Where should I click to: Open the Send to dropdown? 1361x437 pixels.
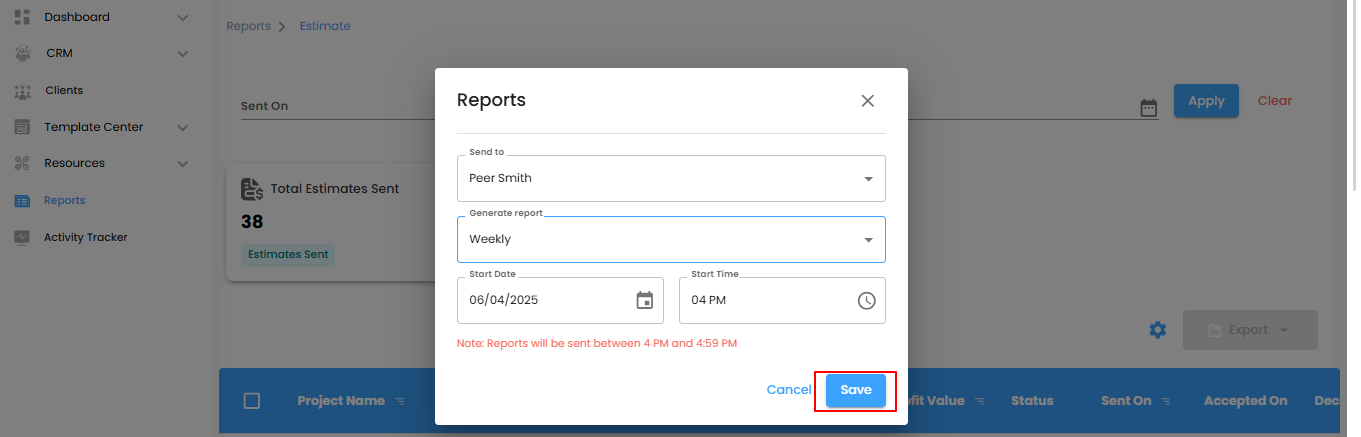[671, 178]
